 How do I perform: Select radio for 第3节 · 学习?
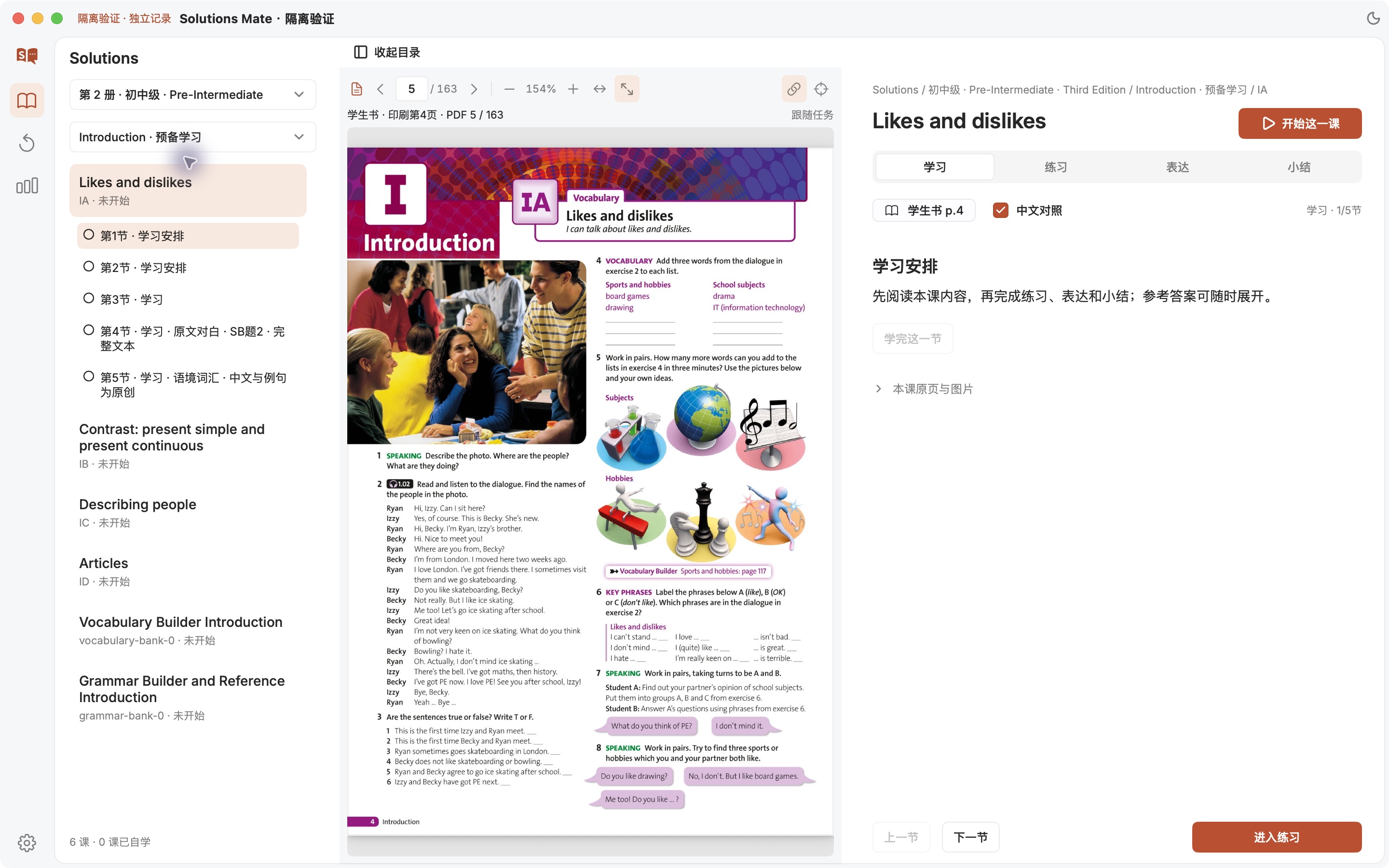tap(88, 298)
